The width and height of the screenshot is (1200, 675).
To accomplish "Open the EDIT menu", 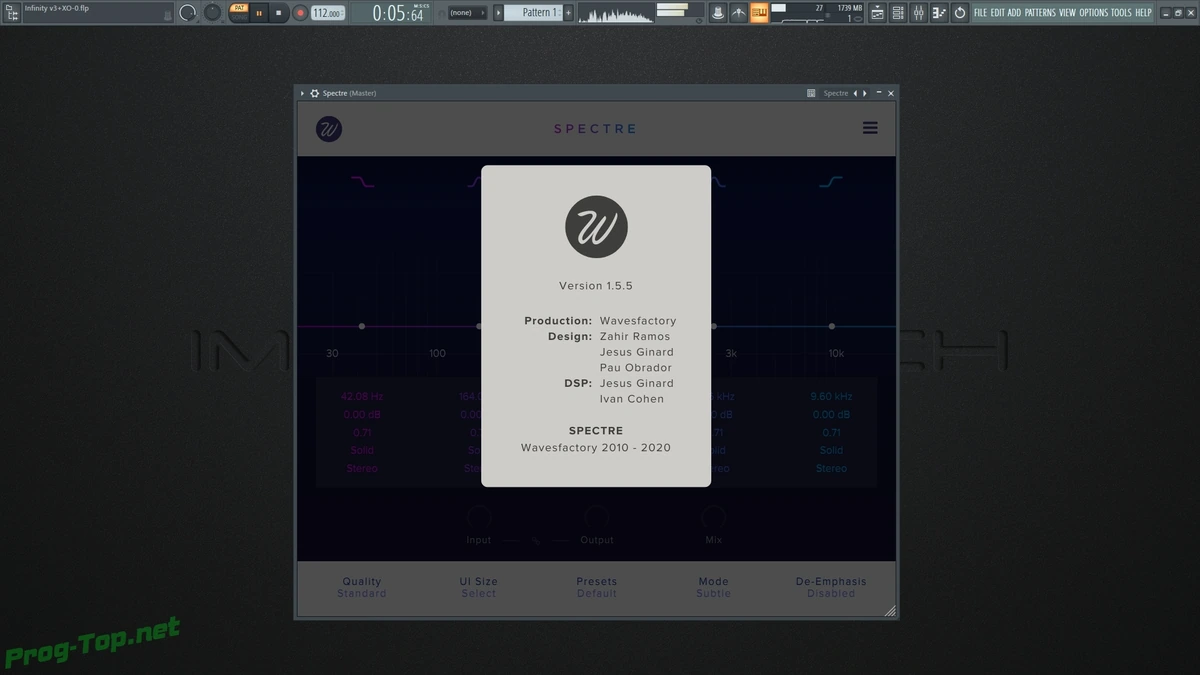I will [998, 13].
